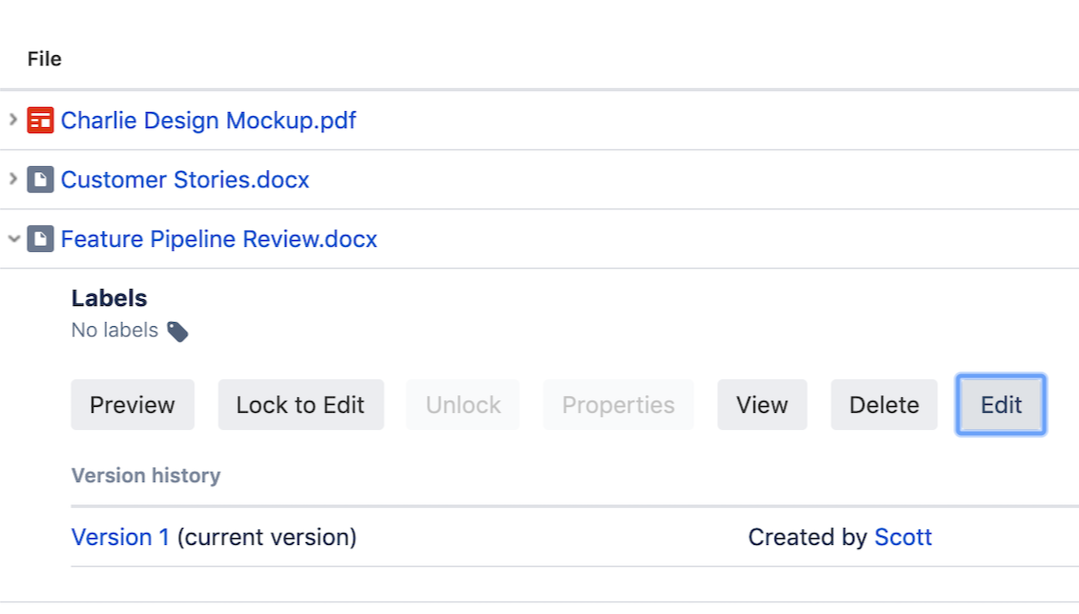Click the highlighted Edit button
The height and width of the screenshot is (614, 1079).
point(1001,405)
